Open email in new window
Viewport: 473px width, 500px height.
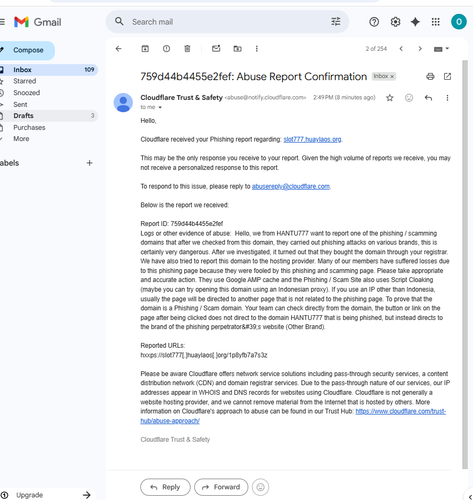pos(447,77)
